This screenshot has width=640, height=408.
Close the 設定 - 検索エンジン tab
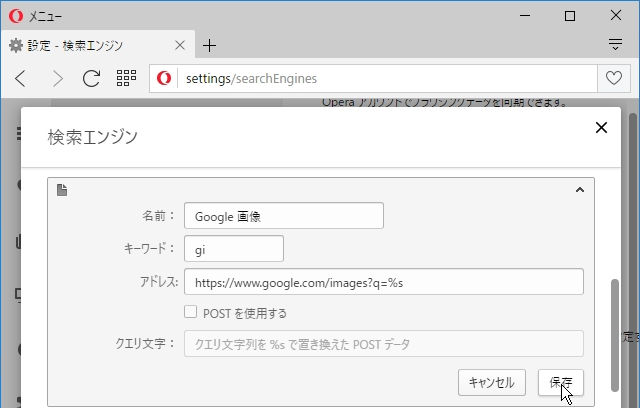coord(180,45)
